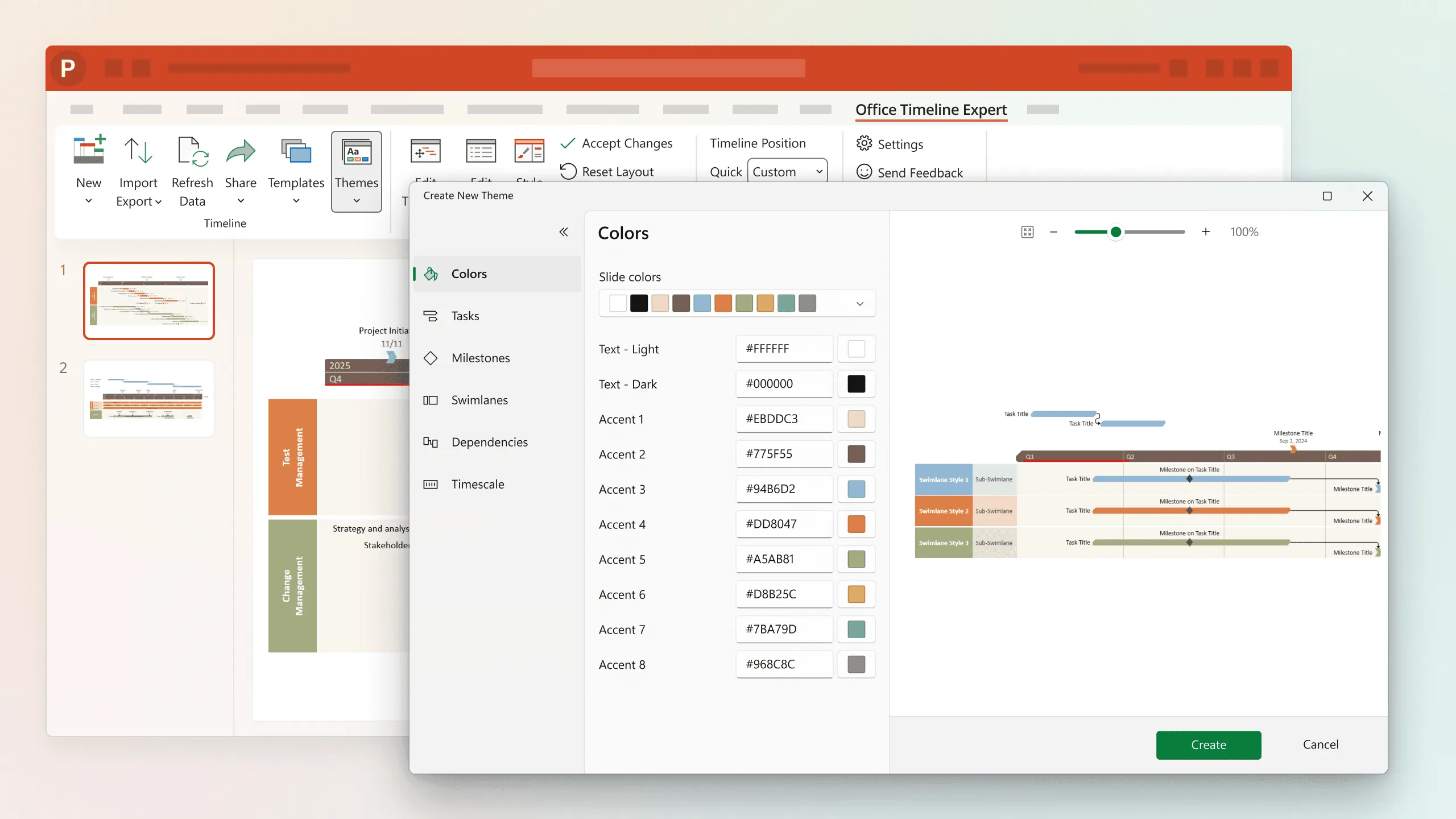Screen dimensions: 1456x819
Task: Drag the zoom slider in preview panel
Action: coord(1117,232)
